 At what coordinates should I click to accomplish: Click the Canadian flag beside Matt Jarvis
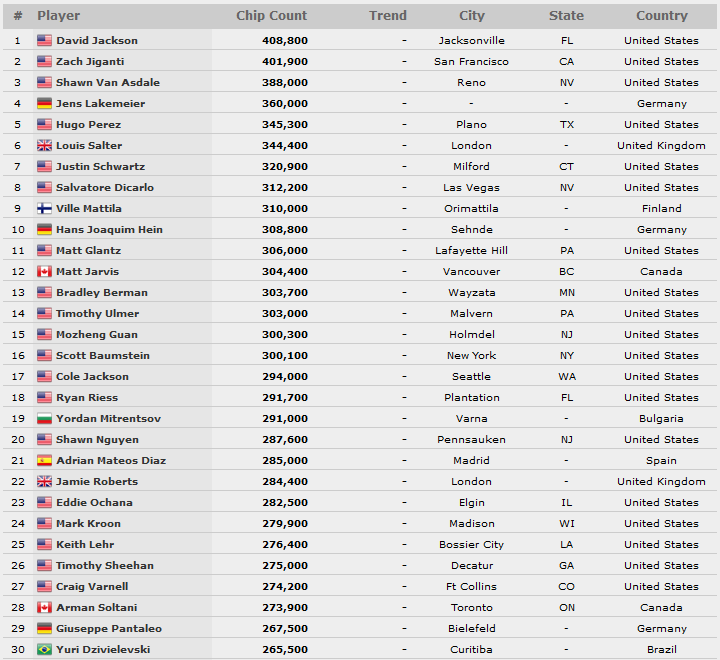[44, 271]
